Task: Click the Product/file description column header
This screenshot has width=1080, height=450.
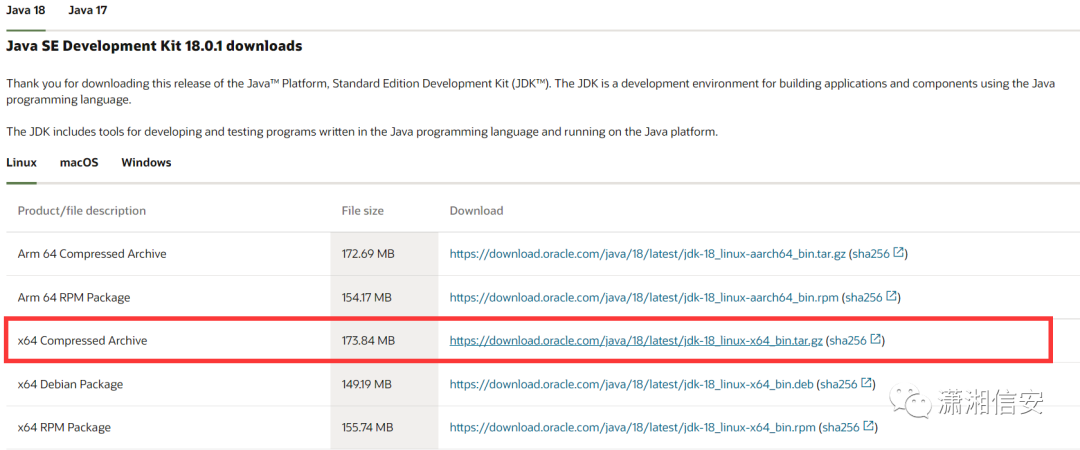Action: click(x=82, y=210)
